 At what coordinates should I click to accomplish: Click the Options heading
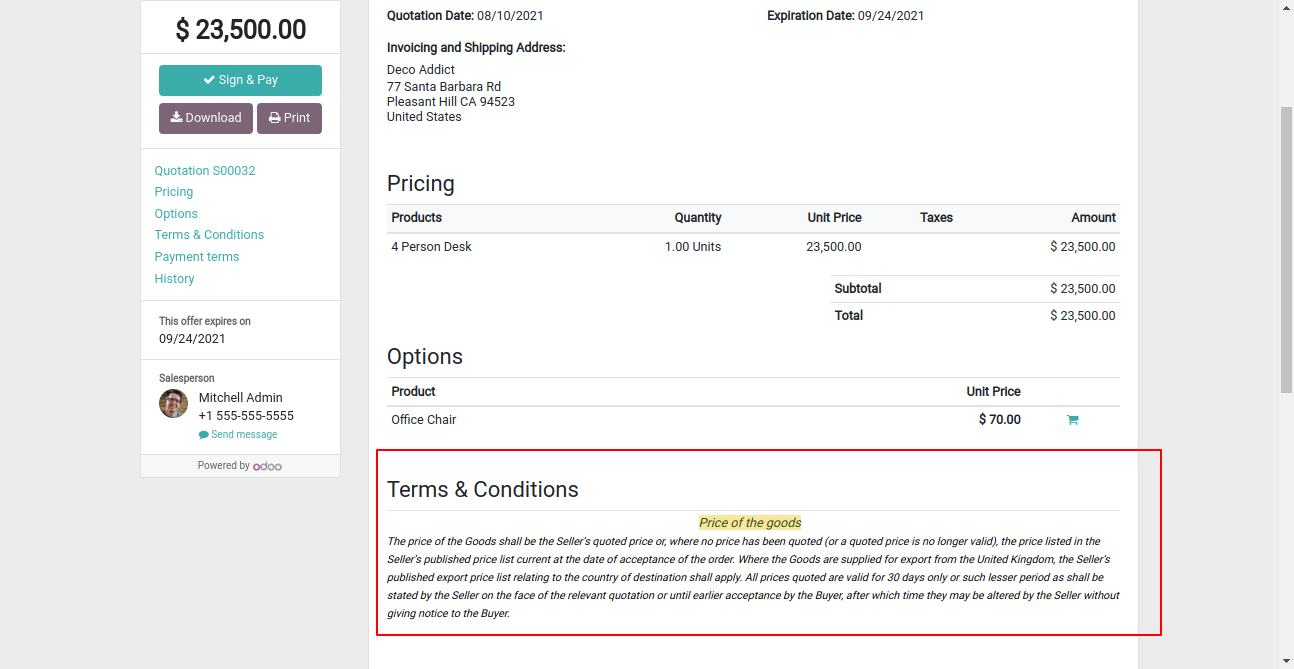[x=425, y=357]
